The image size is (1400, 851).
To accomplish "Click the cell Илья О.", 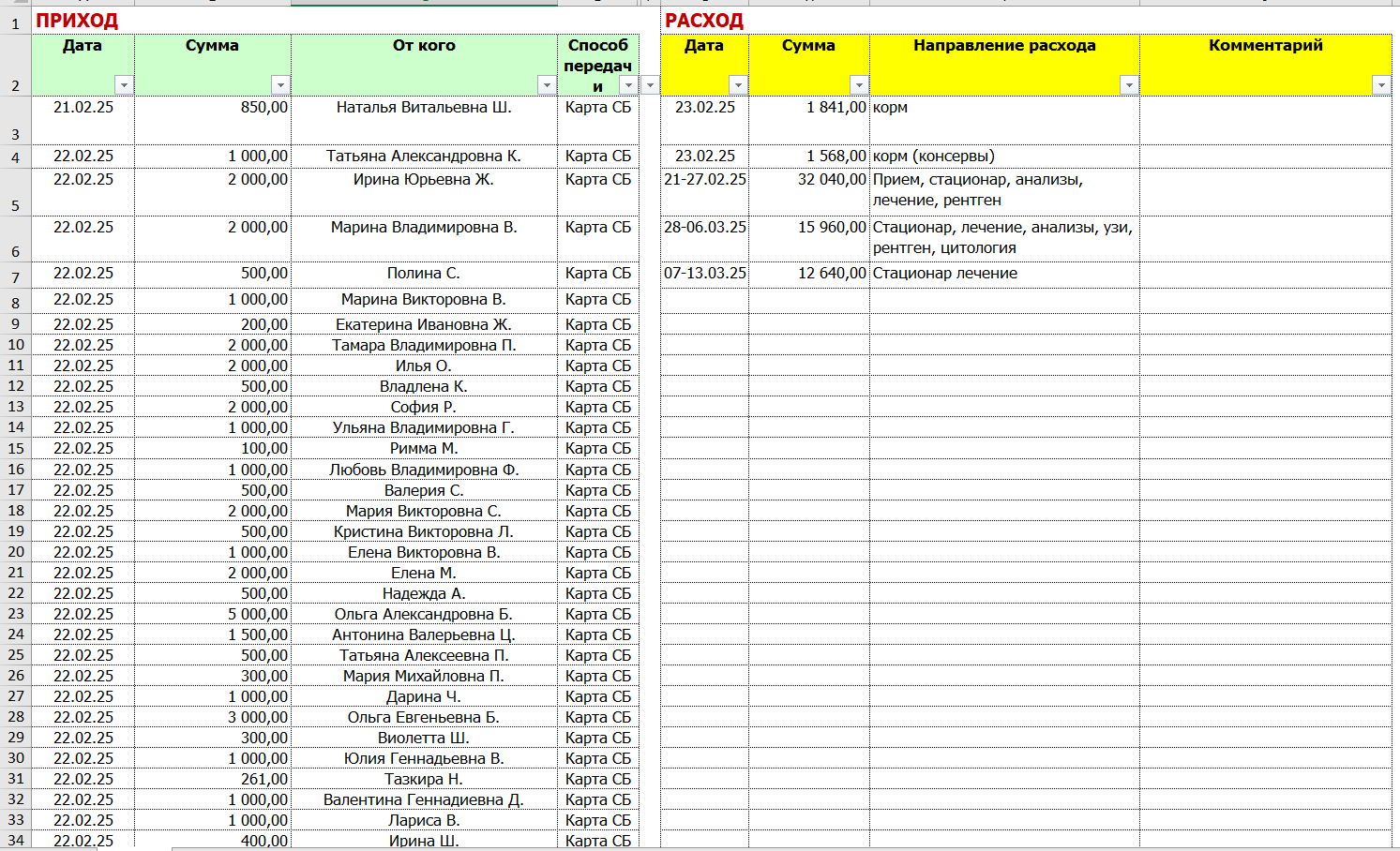I will (425, 366).
